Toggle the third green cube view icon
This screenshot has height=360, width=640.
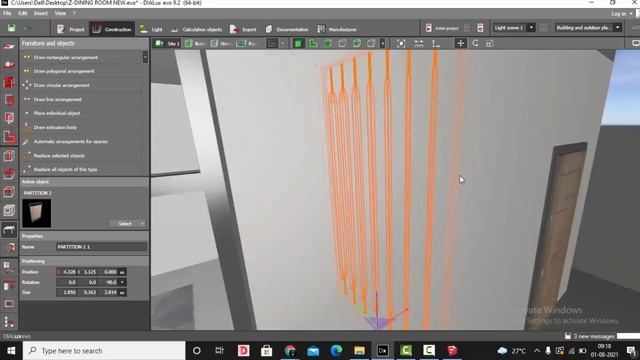pyautogui.click(x=327, y=43)
